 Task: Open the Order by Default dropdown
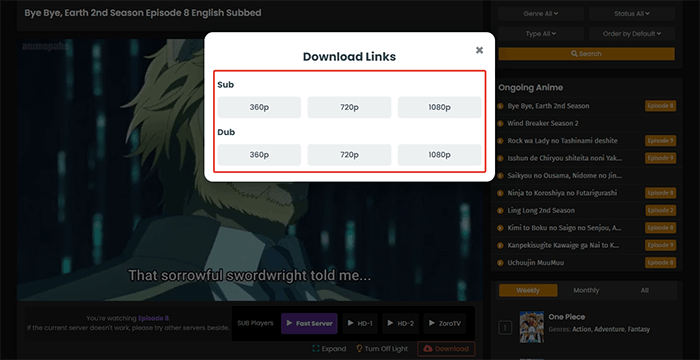tap(632, 33)
